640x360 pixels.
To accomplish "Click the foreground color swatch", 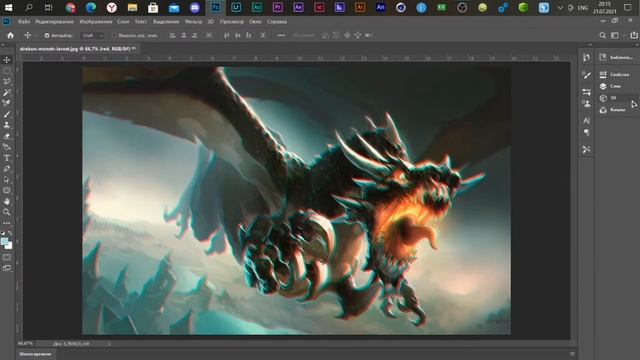I will pyautogui.click(x=5, y=241).
